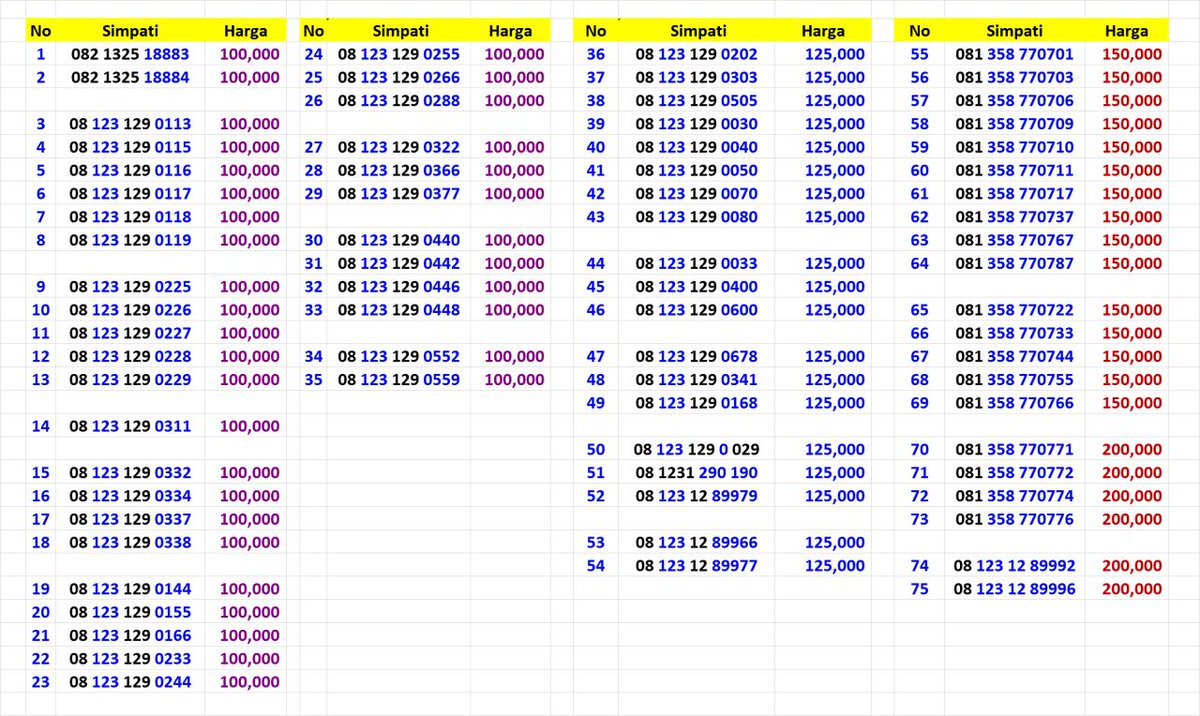The image size is (1200, 716).
Task: Click number 08 123 129 0225
Action: (130, 287)
